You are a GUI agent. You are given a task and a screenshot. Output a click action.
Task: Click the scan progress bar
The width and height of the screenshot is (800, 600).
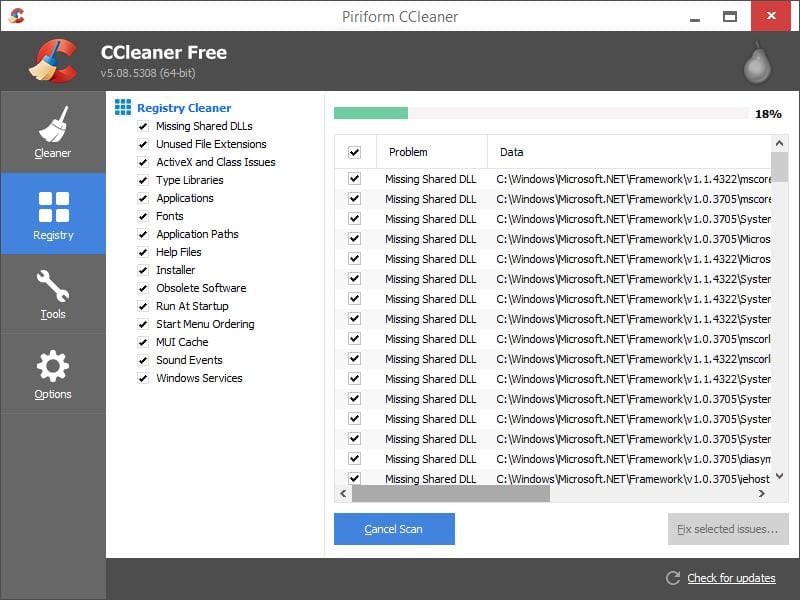point(541,113)
